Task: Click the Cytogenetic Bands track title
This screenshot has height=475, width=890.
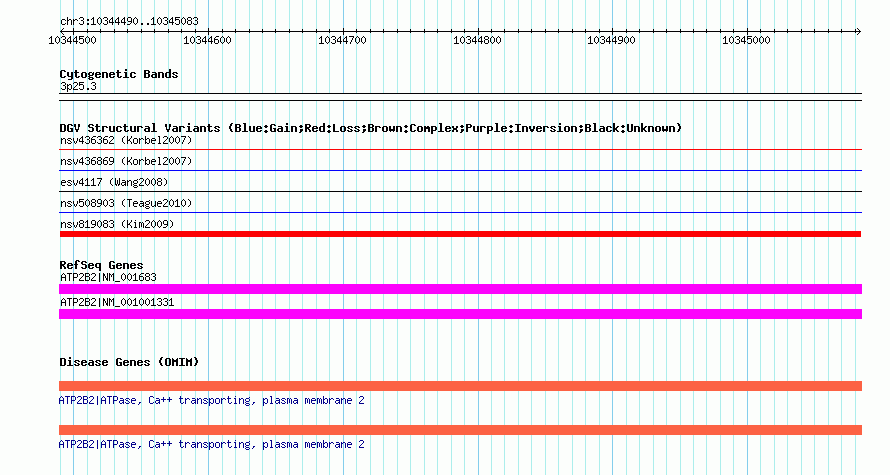Action: [x=119, y=74]
